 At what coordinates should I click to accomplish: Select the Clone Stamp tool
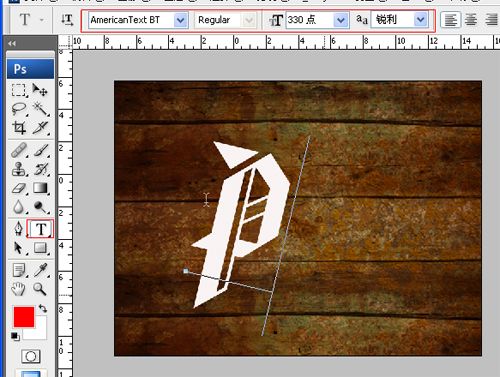pos(19,169)
